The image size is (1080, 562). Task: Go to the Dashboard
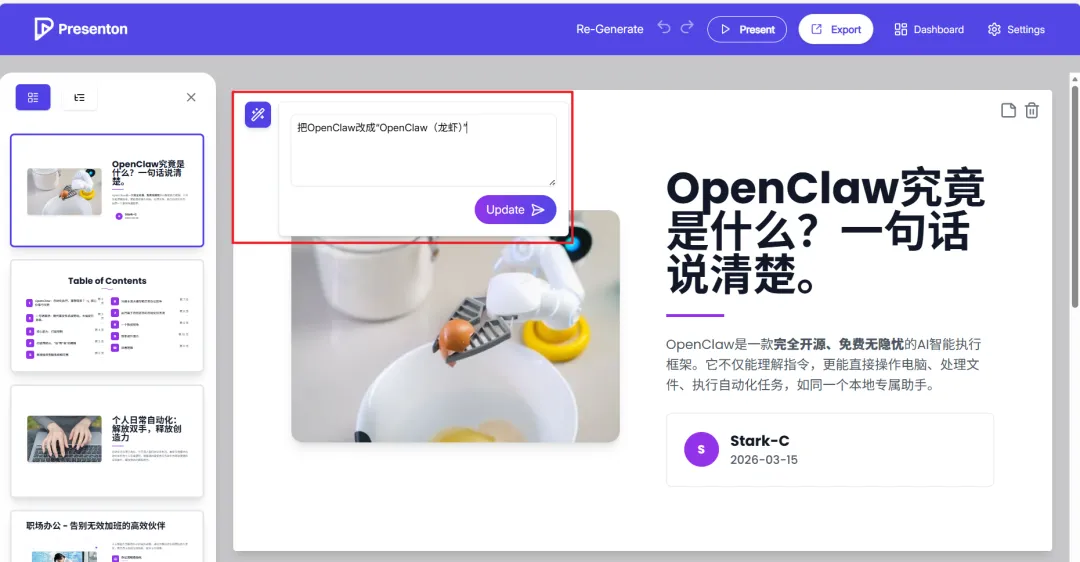click(x=928, y=30)
